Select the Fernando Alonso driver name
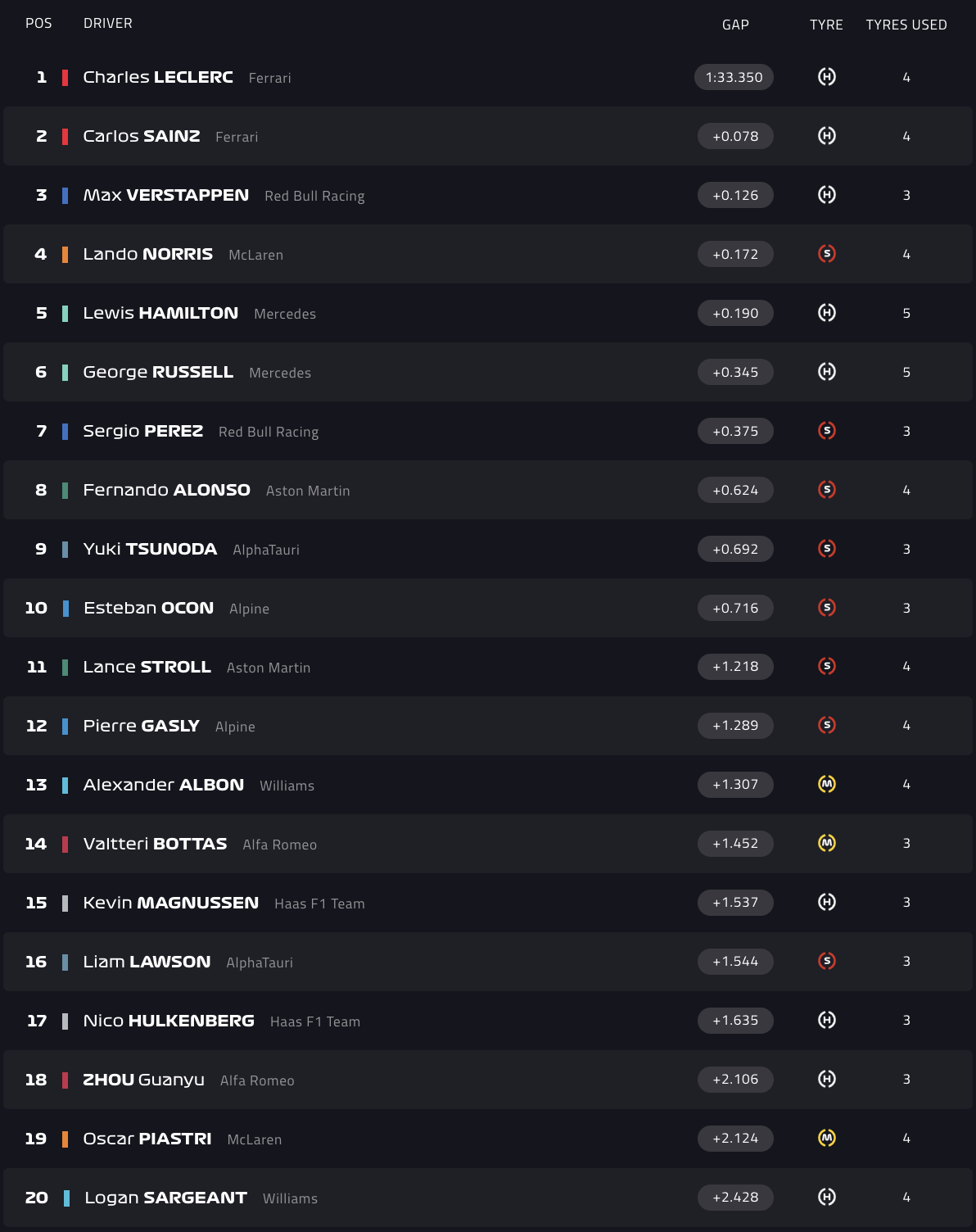The height and width of the screenshot is (1232, 976). 166,490
